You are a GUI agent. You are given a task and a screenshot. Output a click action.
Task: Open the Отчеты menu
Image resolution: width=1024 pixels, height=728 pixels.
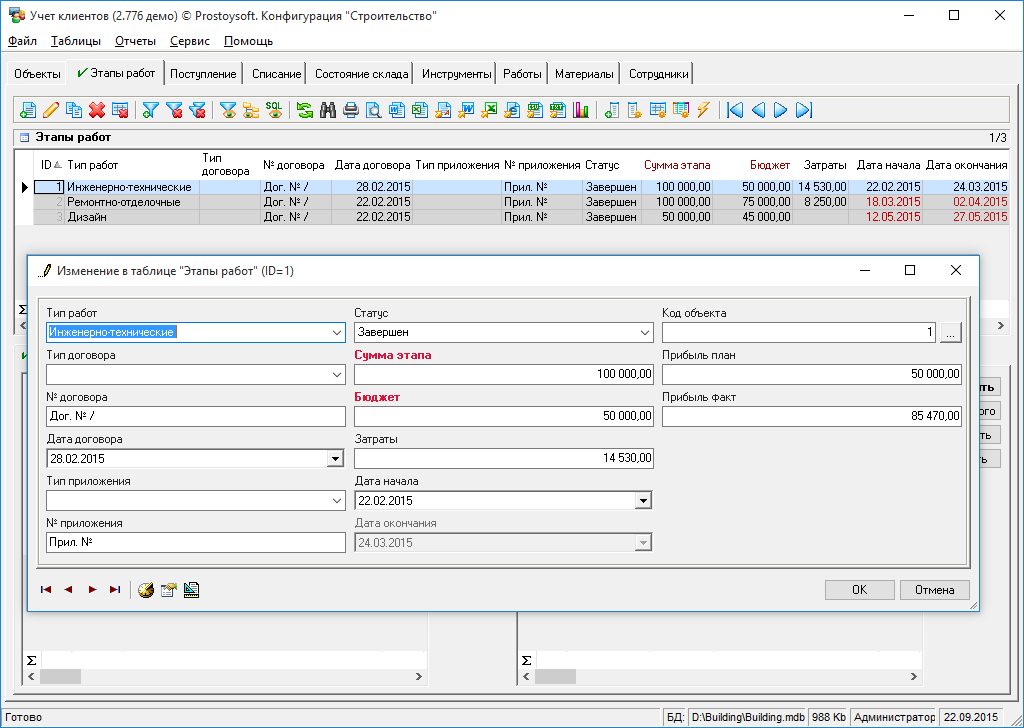click(135, 41)
